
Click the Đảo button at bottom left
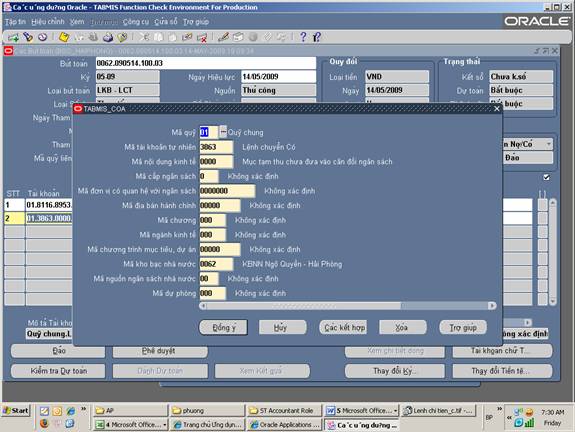[58, 351]
